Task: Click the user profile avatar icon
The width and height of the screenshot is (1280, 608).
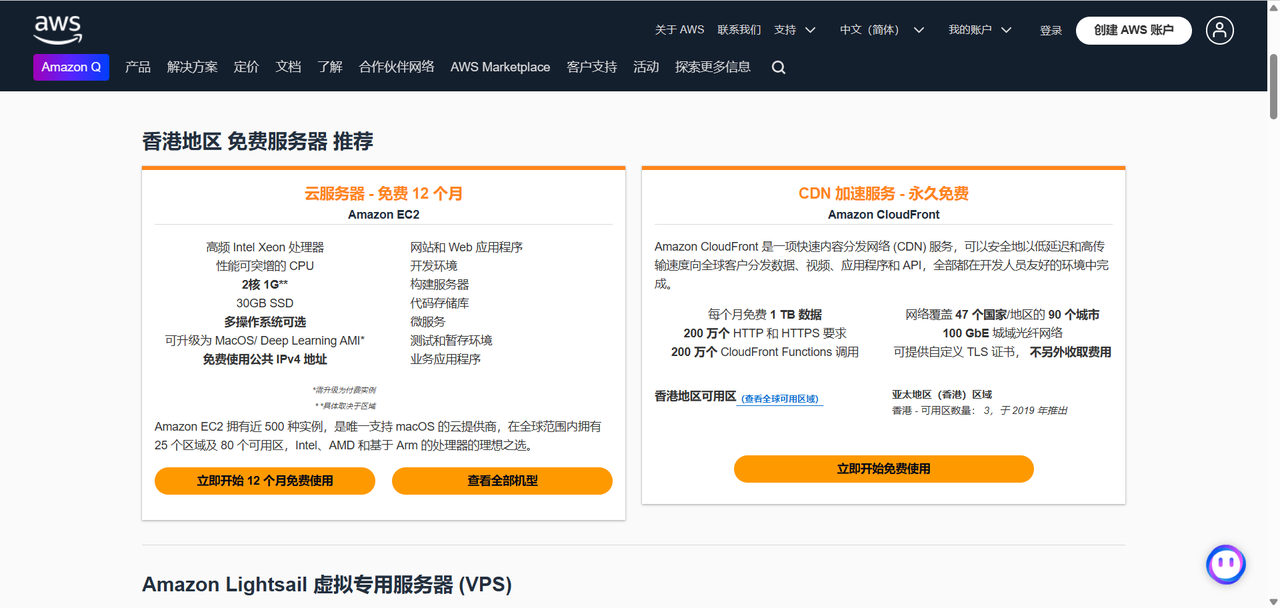Action: pyautogui.click(x=1220, y=30)
